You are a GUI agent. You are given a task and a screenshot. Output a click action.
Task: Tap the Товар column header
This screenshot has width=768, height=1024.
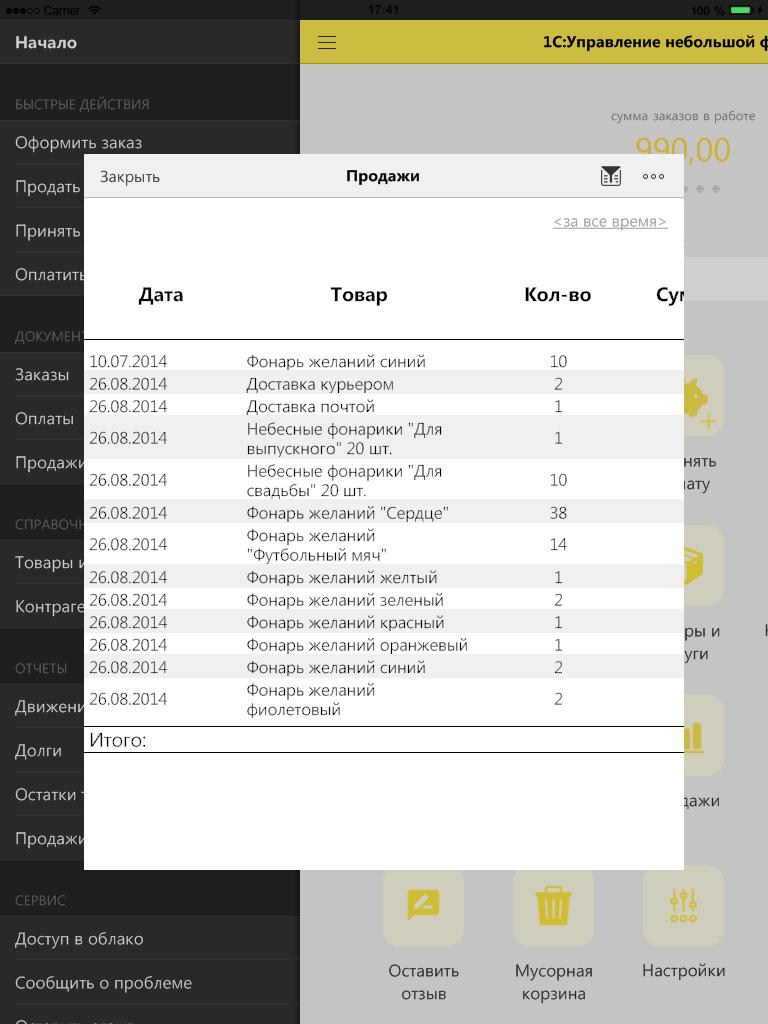(x=359, y=295)
